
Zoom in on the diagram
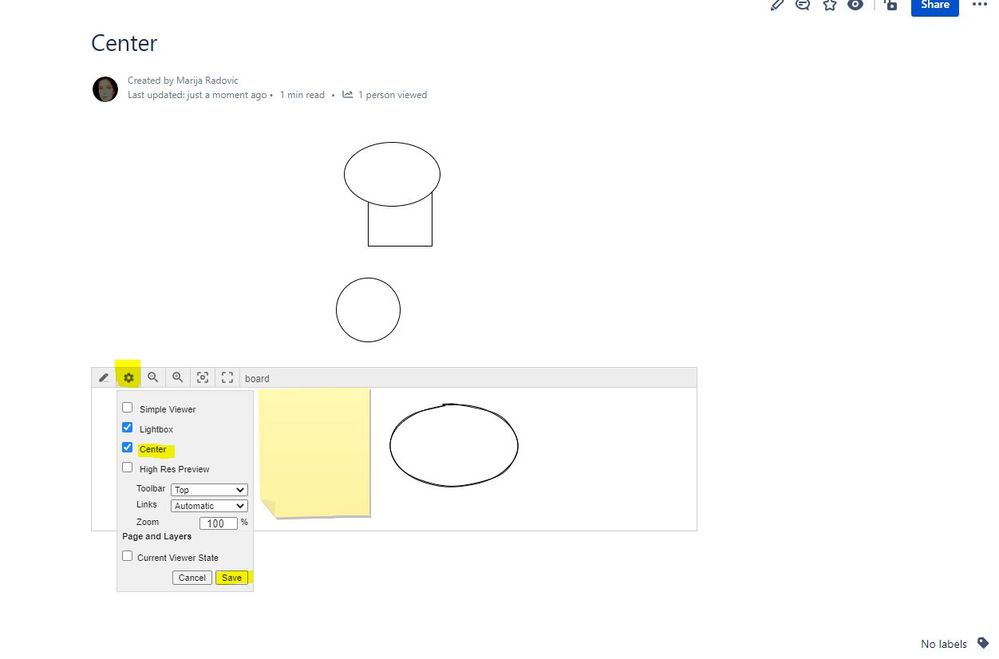[178, 377]
